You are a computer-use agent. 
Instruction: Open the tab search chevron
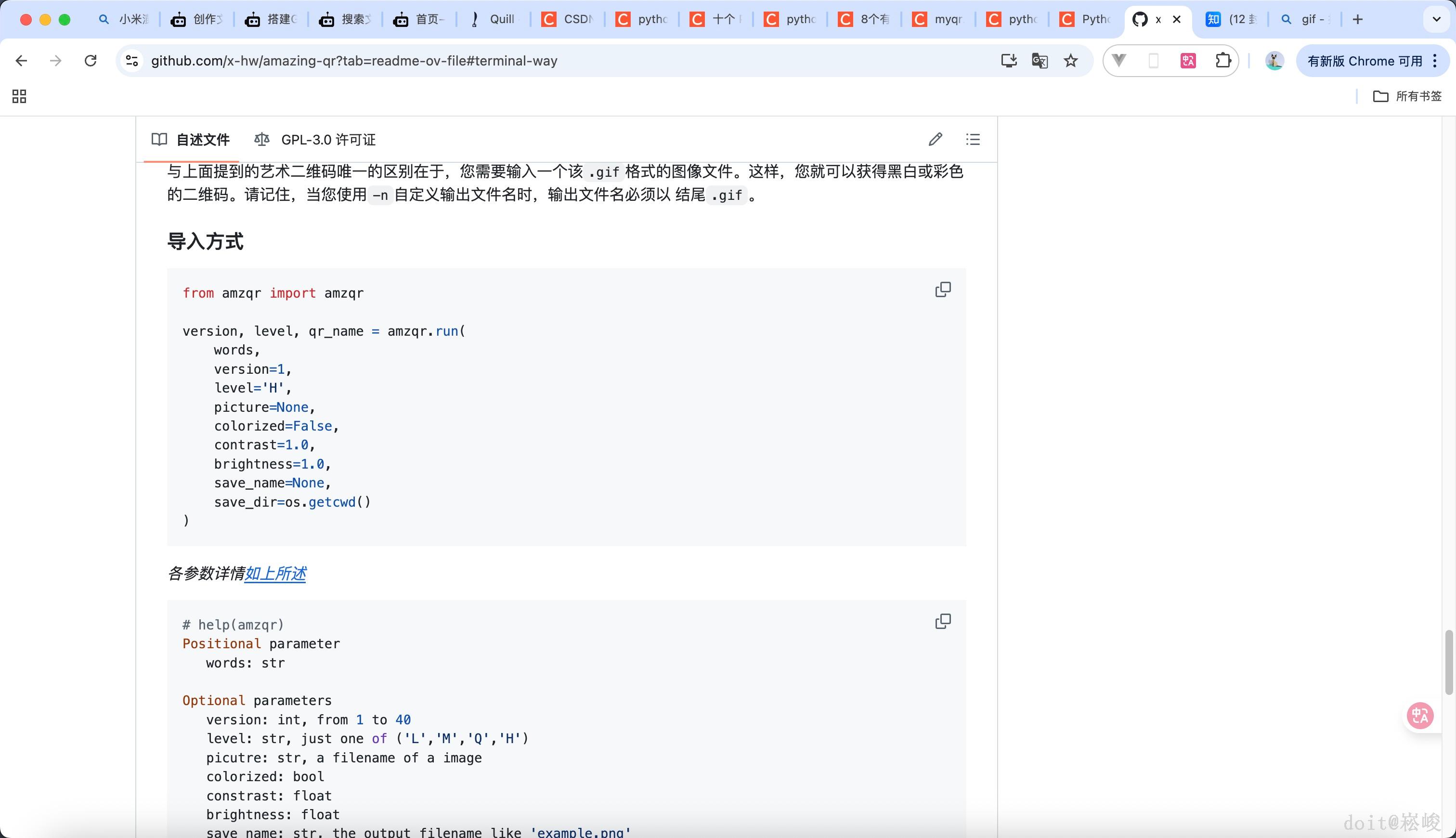pos(1436,19)
